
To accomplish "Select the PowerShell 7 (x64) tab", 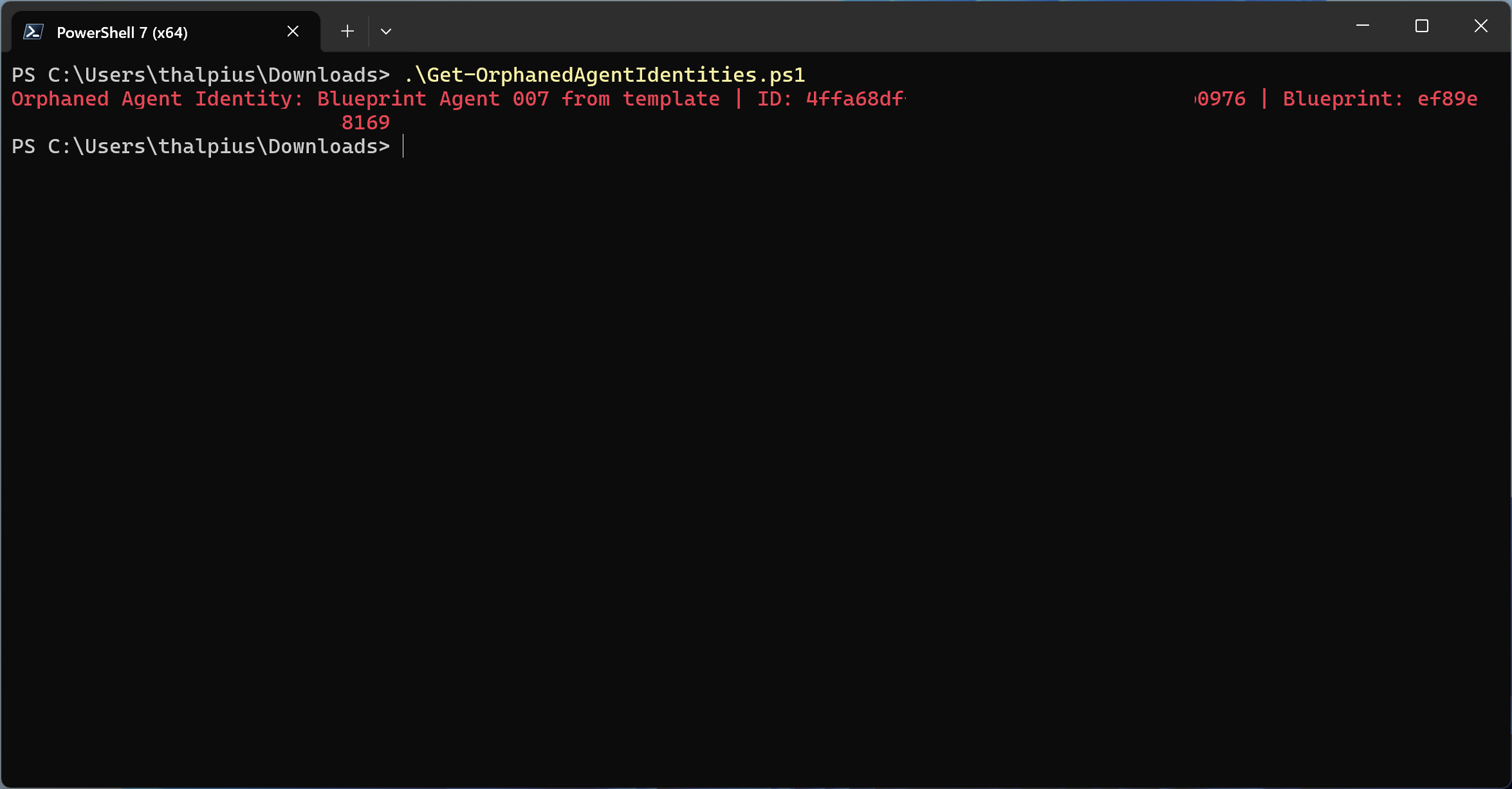I will tap(122, 32).
